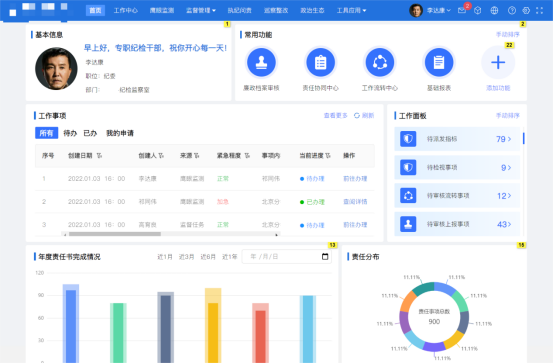Toggle fullscreen with the expand icon
Screen dimensions: 553x363
[540, 11]
